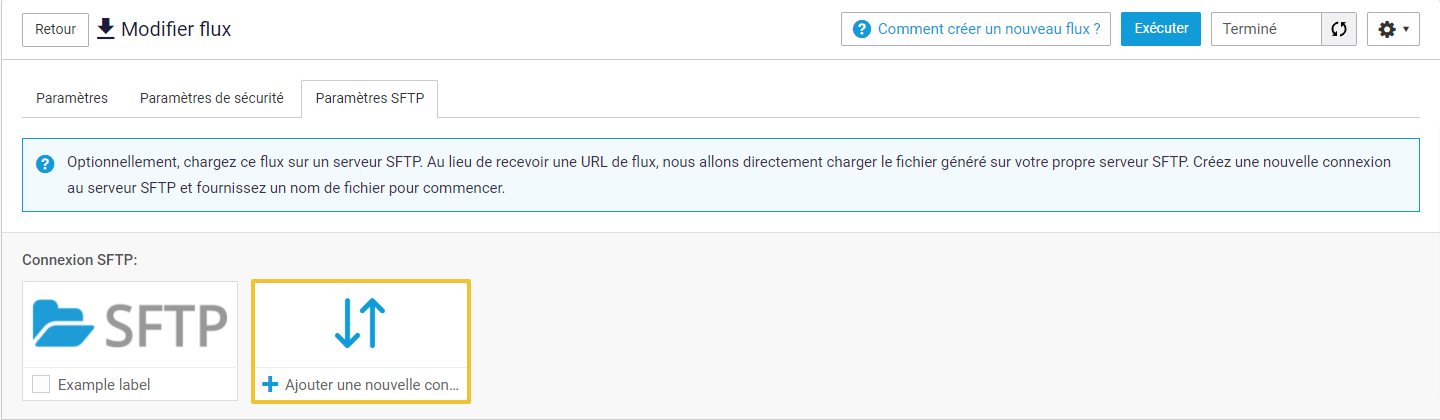Expand the dropdown arrow beside the gear
The width and height of the screenshot is (1440, 420).
(1406, 30)
